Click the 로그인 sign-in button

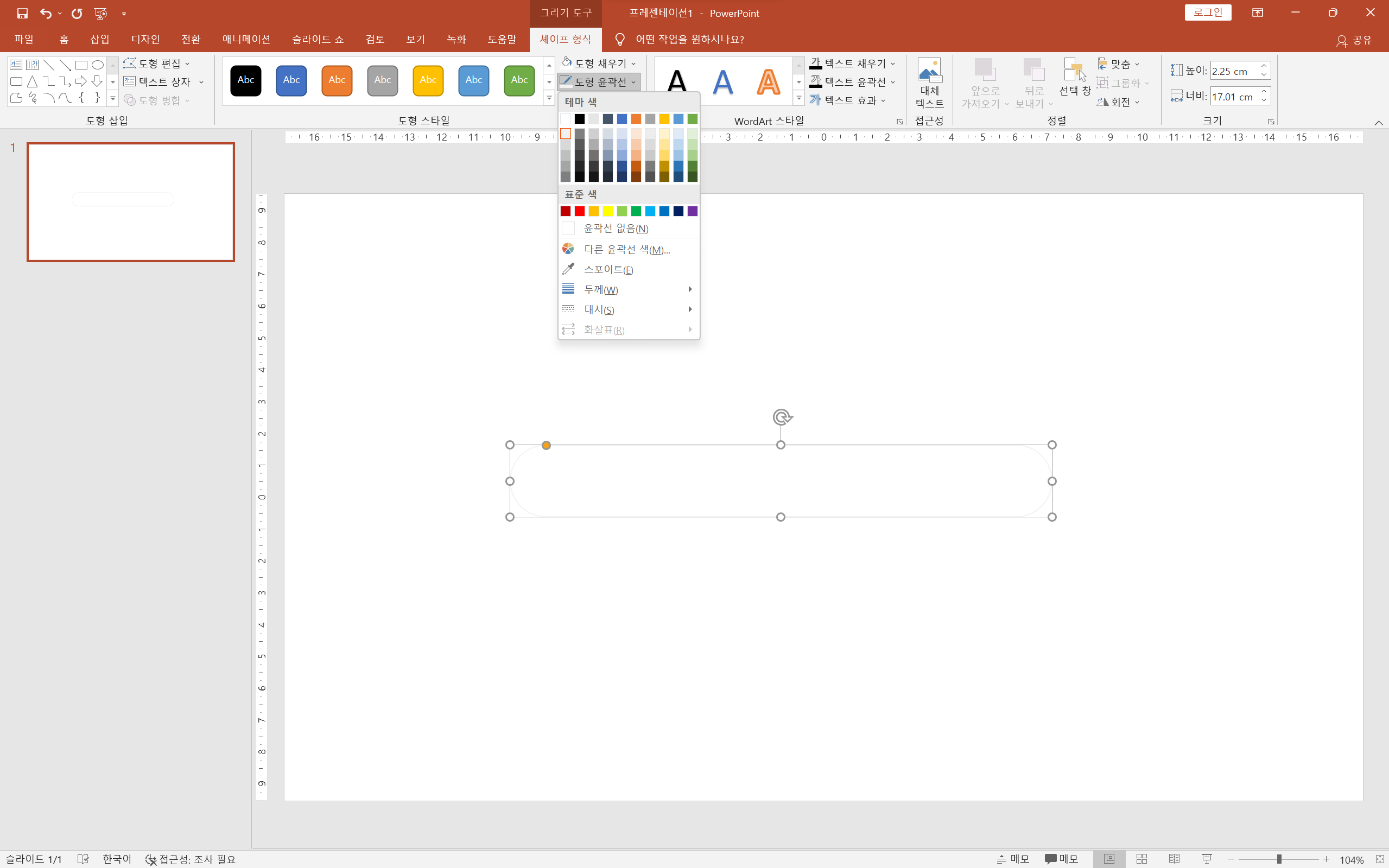coord(1208,12)
